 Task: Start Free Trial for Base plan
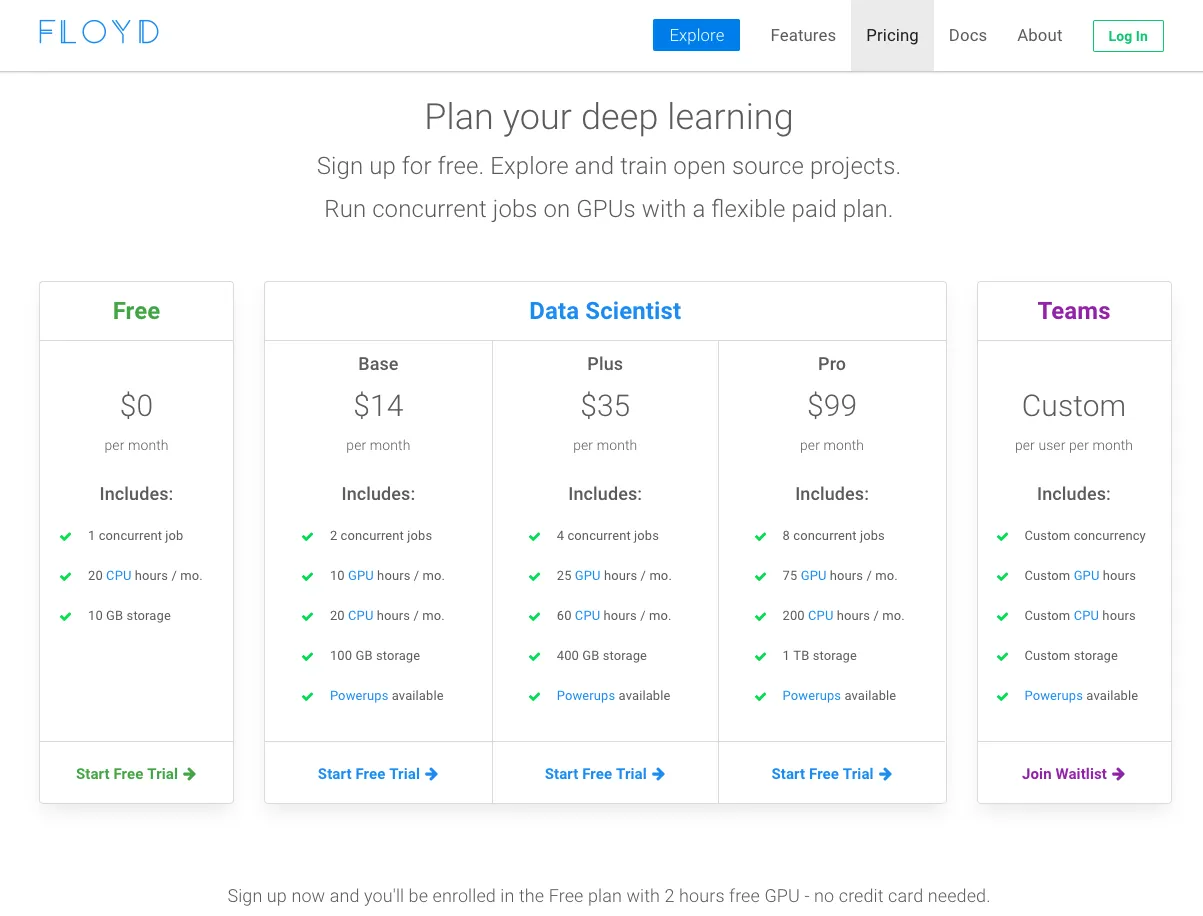(378, 773)
